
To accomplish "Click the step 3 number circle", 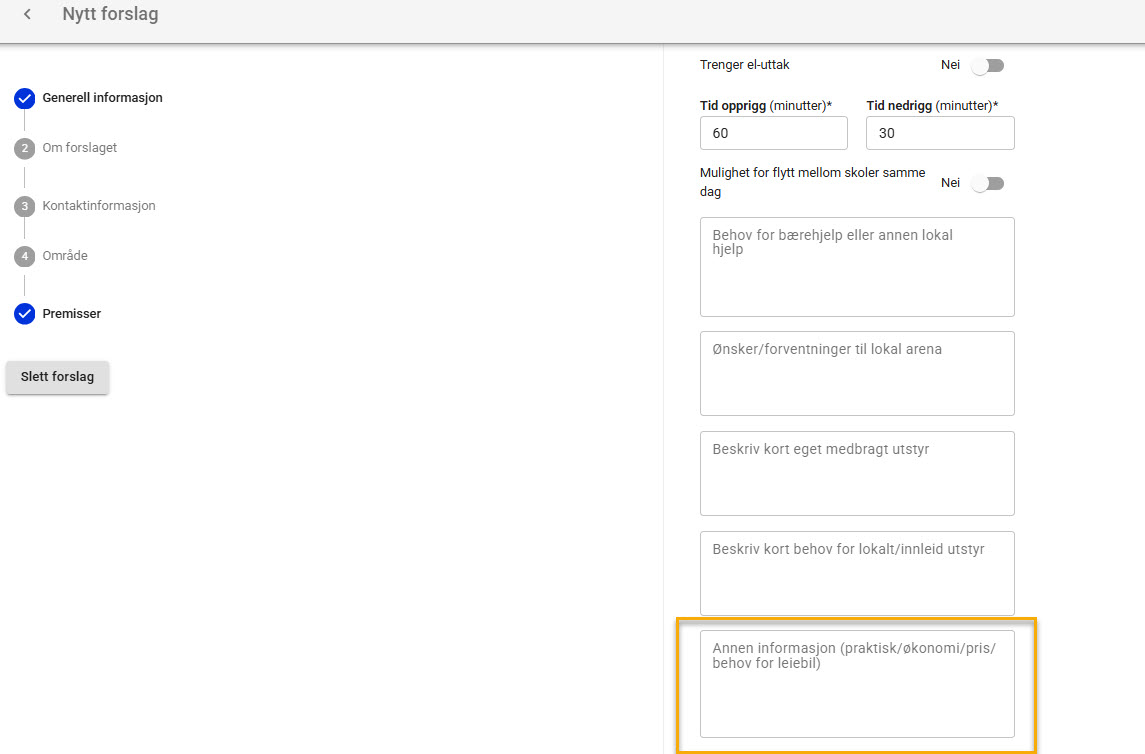I will point(24,206).
